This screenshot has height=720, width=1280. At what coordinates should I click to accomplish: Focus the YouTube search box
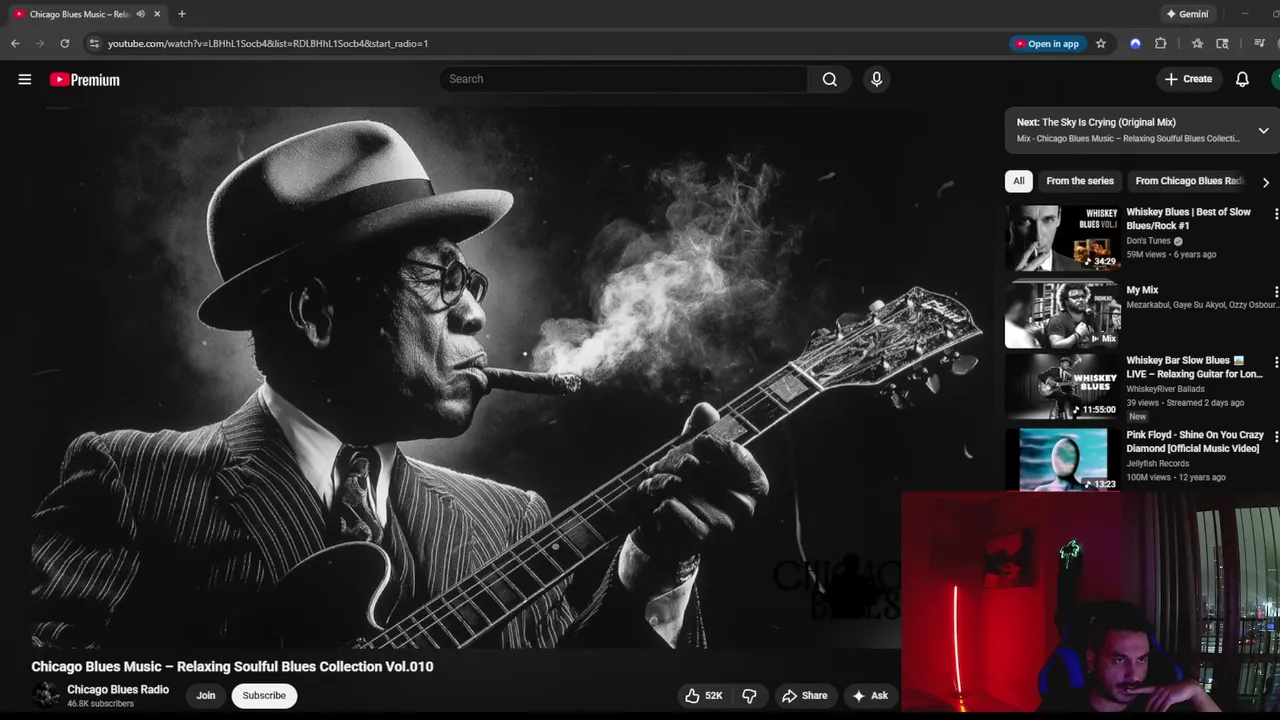(x=623, y=79)
